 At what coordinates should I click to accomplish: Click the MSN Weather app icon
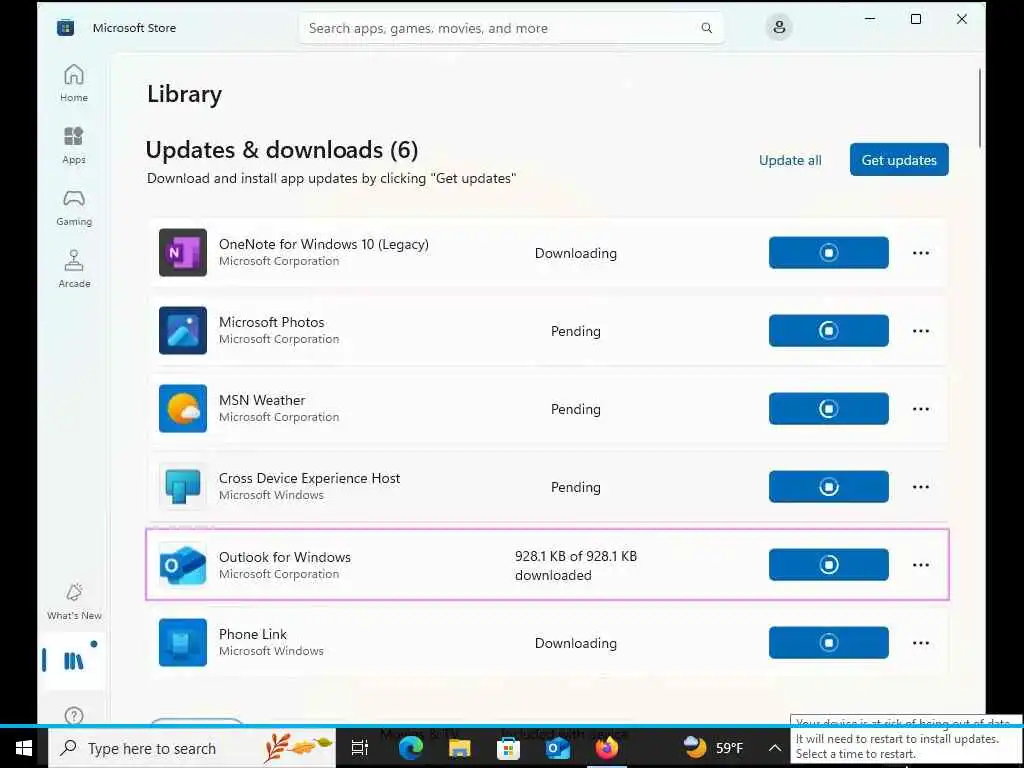pyautogui.click(x=183, y=408)
